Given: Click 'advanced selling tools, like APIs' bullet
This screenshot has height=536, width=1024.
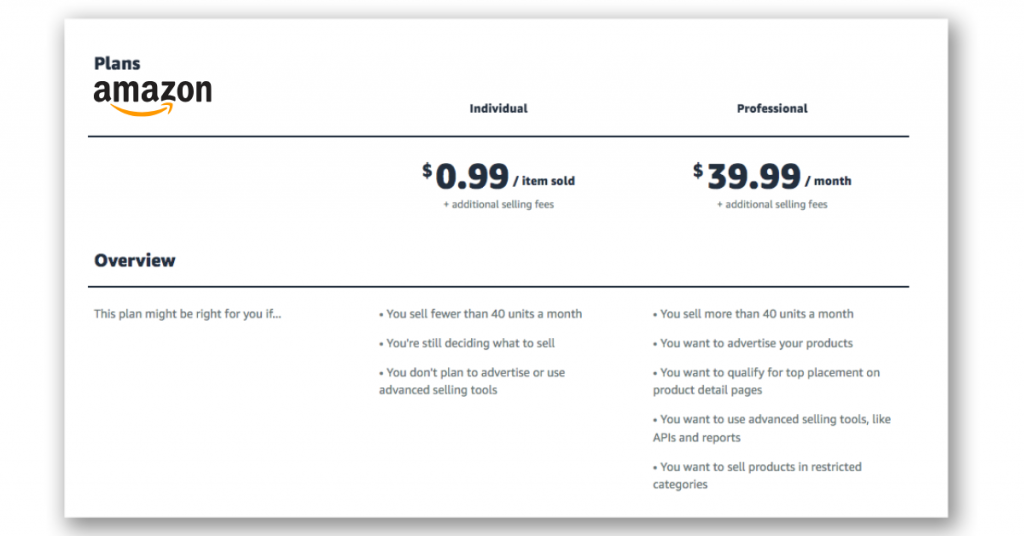Looking at the screenshot, I should [771, 428].
